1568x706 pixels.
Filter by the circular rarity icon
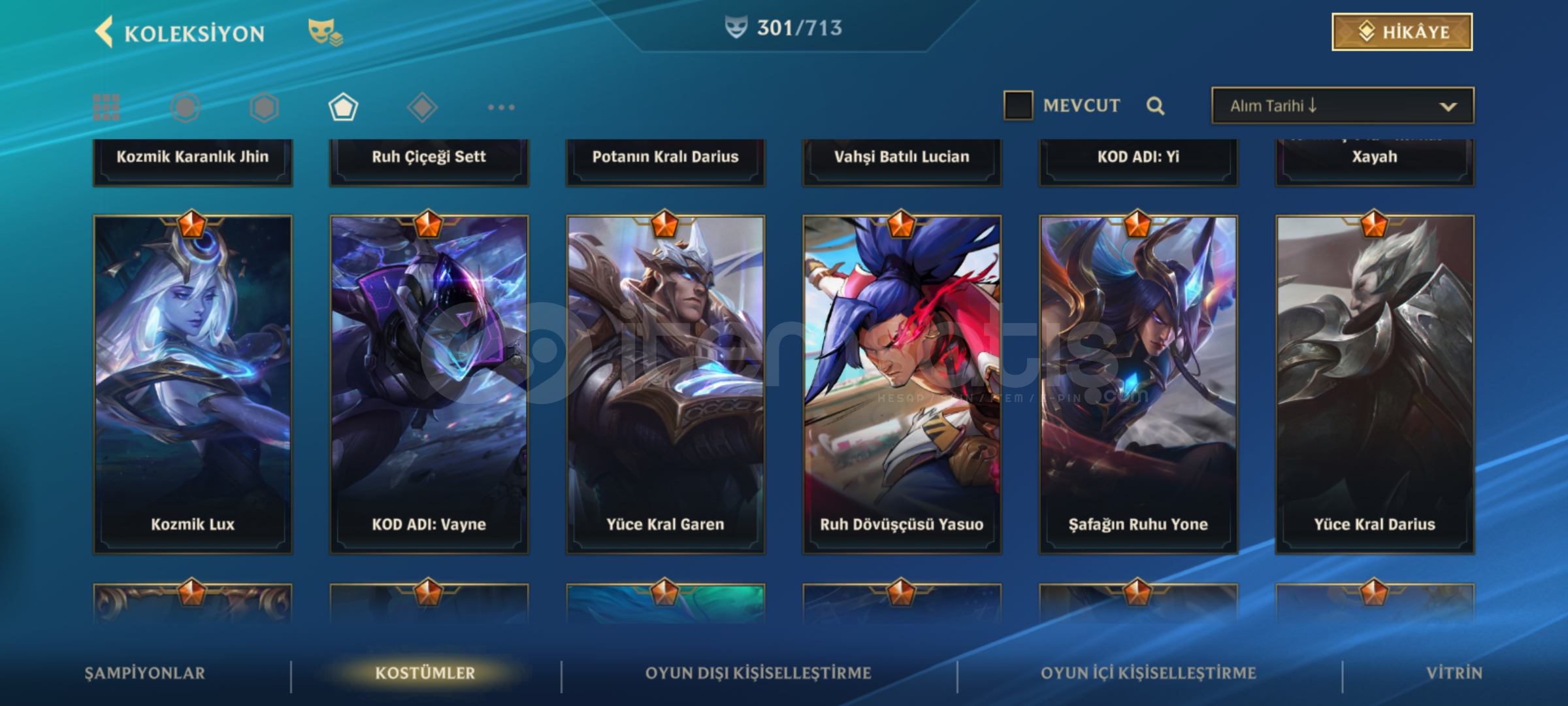pos(186,107)
